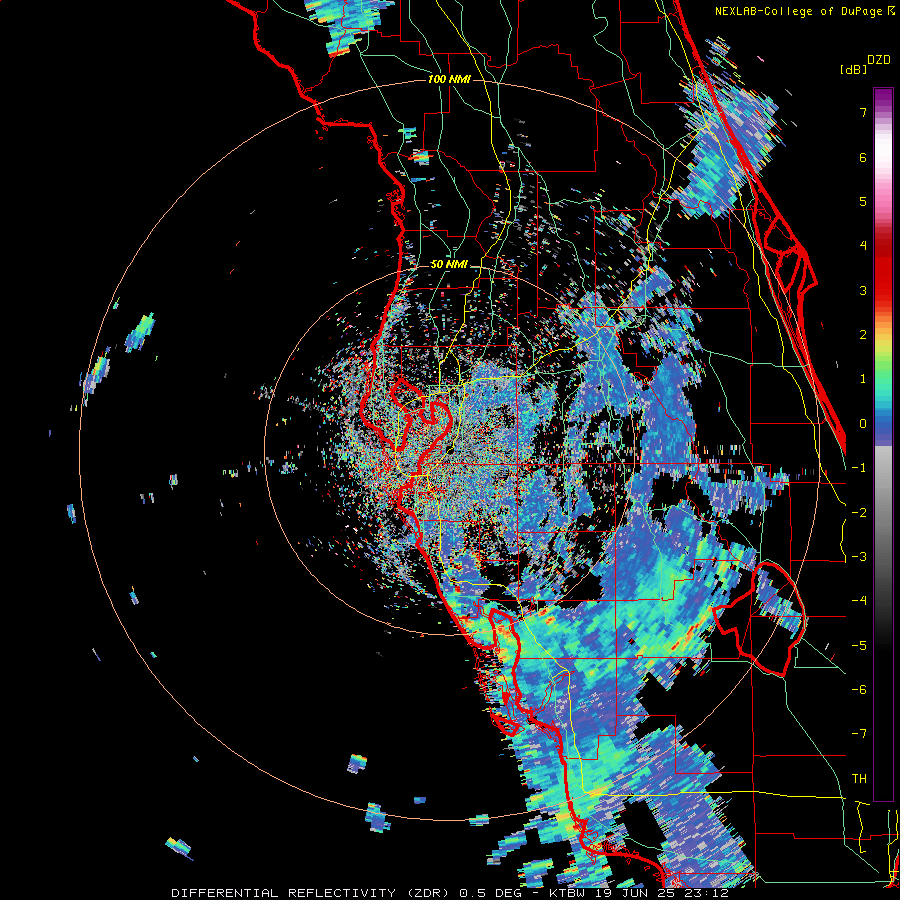Image resolution: width=900 pixels, height=900 pixels.
Task: Click the -2 value on the color scale
Action: (859, 513)
